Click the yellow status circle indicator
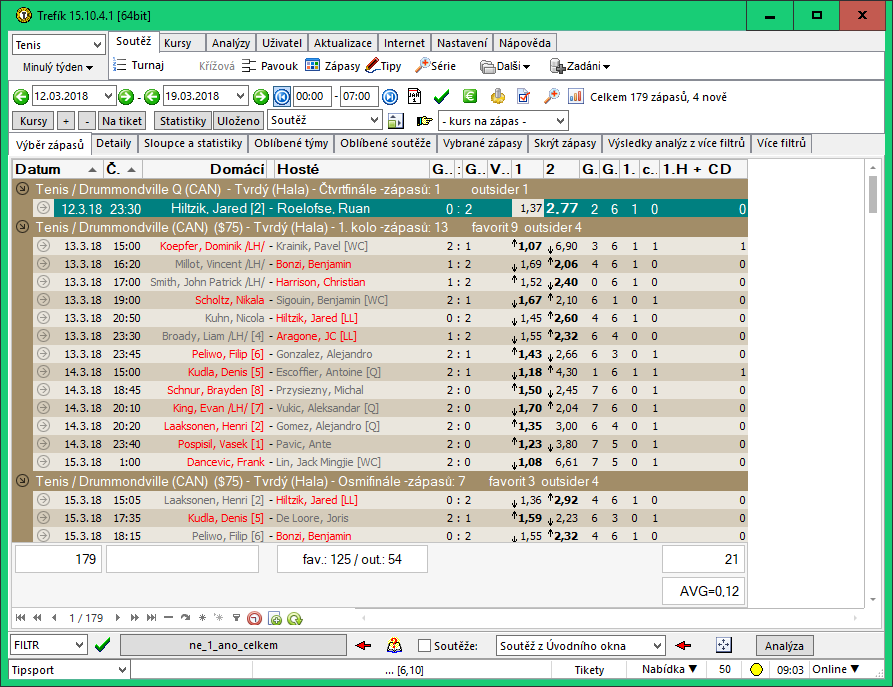The image size is (893, 687). pos(756,670)
